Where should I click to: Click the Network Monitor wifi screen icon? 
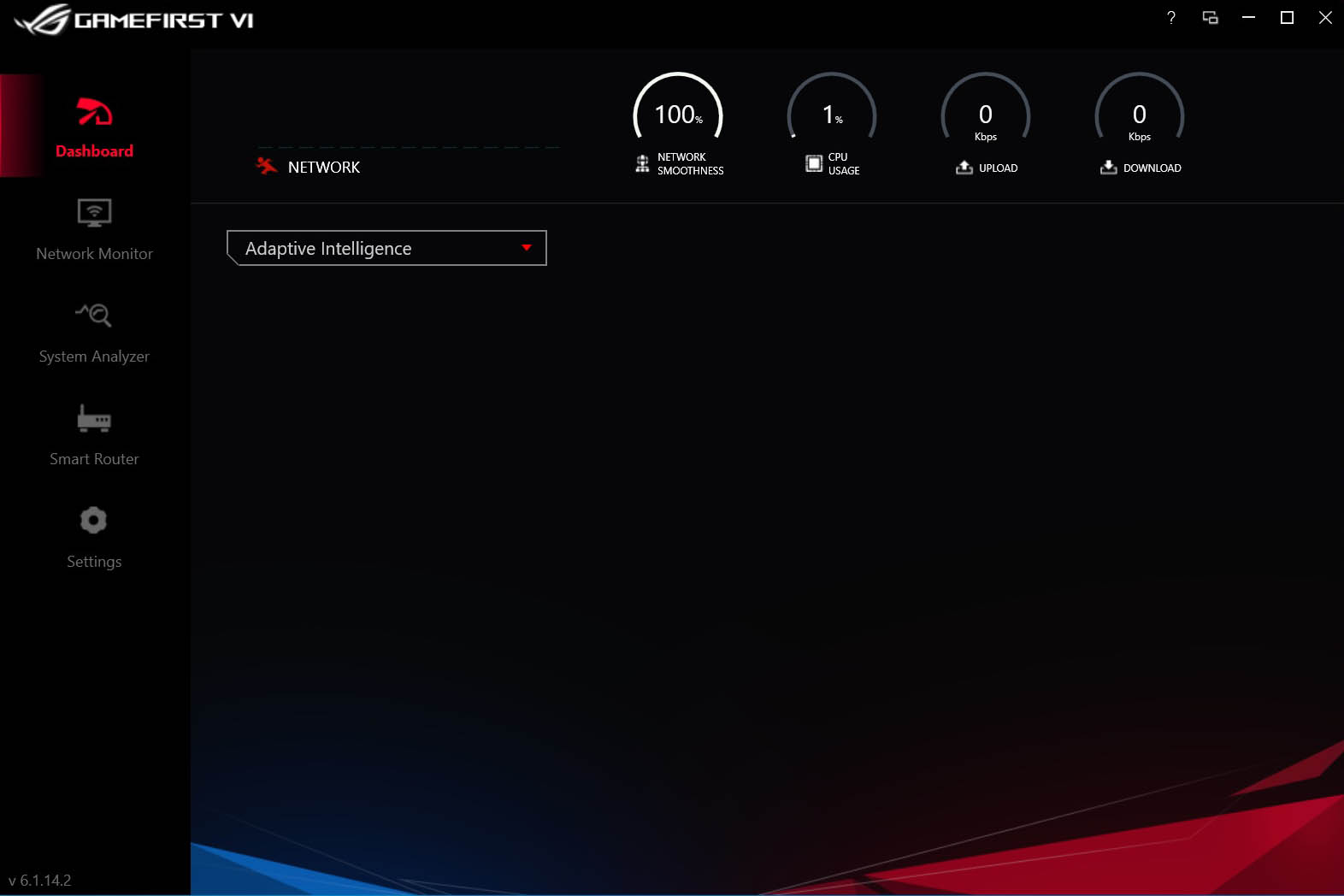(94, 212)
